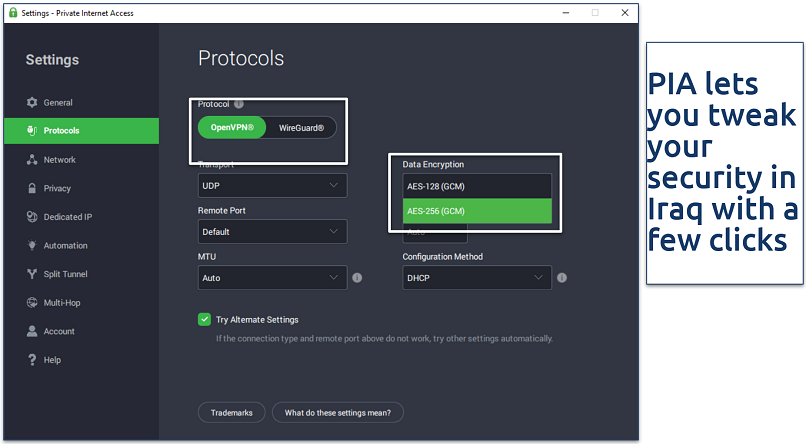This screenshot has width=806, height=444.
Task: Click the Network nodes icon in sidebar
Action: tap(32, 160)
